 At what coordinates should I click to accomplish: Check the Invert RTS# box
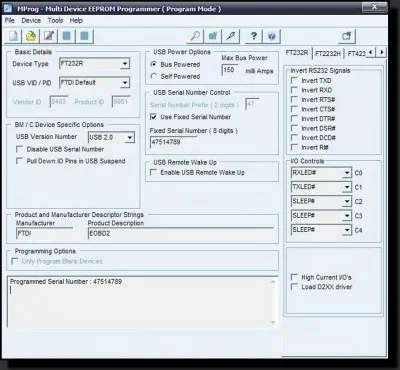(294, 99)
